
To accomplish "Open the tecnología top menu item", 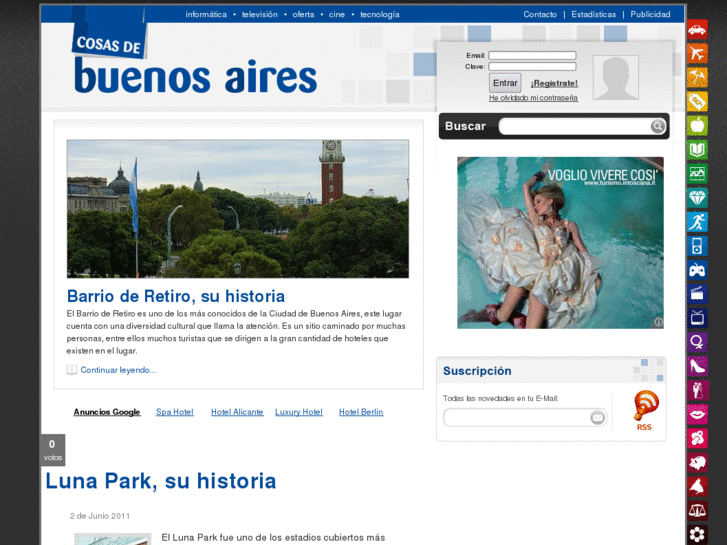I will (380, 14).
